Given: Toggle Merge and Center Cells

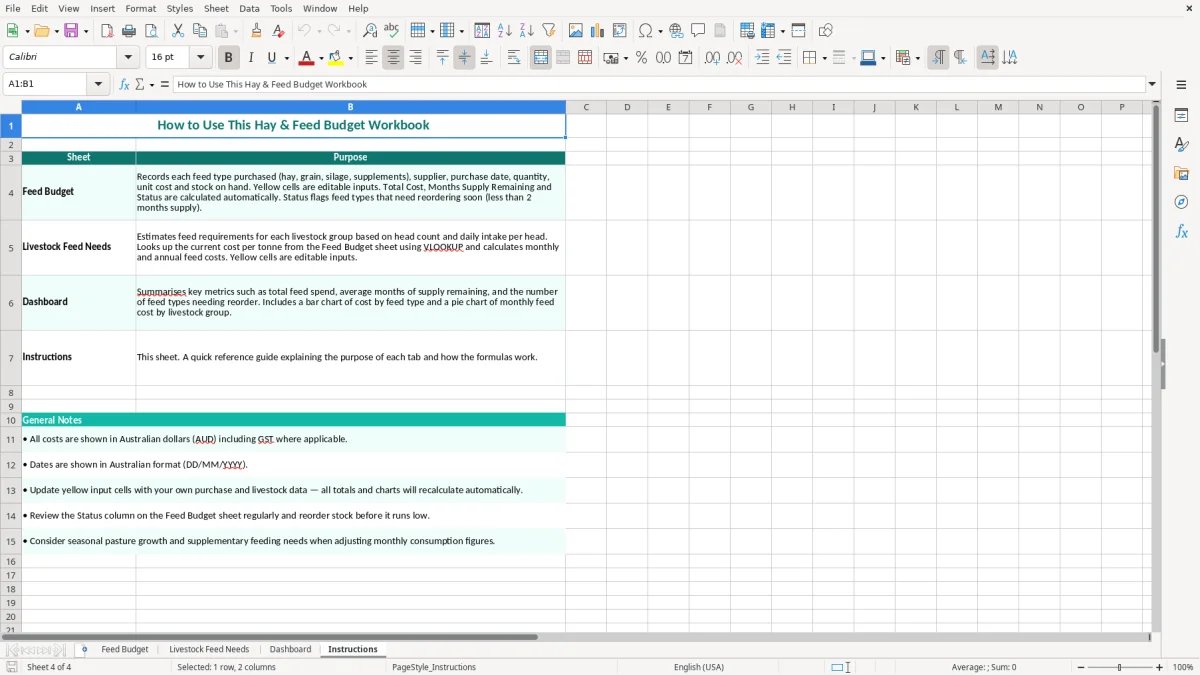Looking at the screenshot, I should pyautogui.click(x=540, y=58).
